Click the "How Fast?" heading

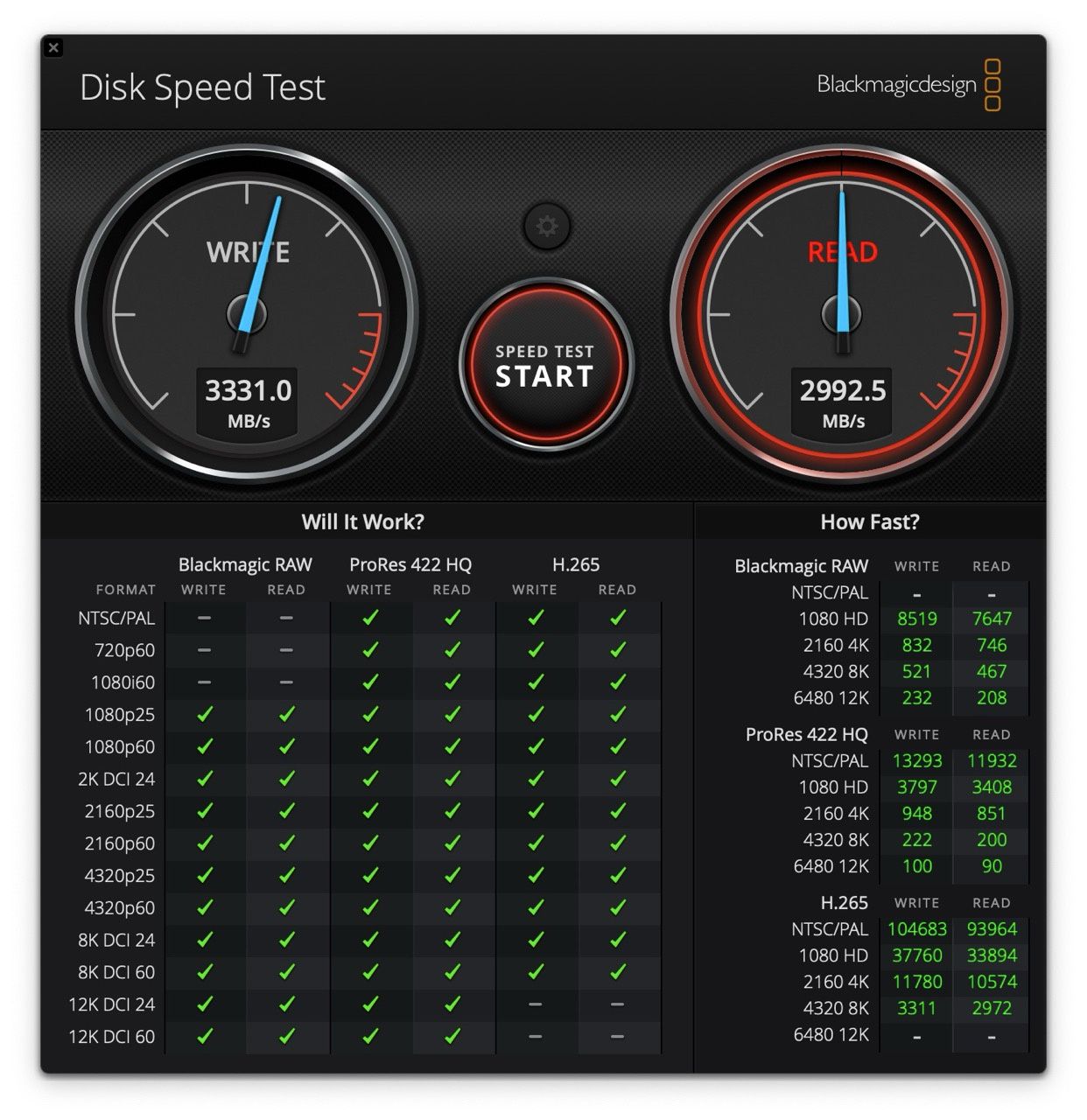[870, 522]
